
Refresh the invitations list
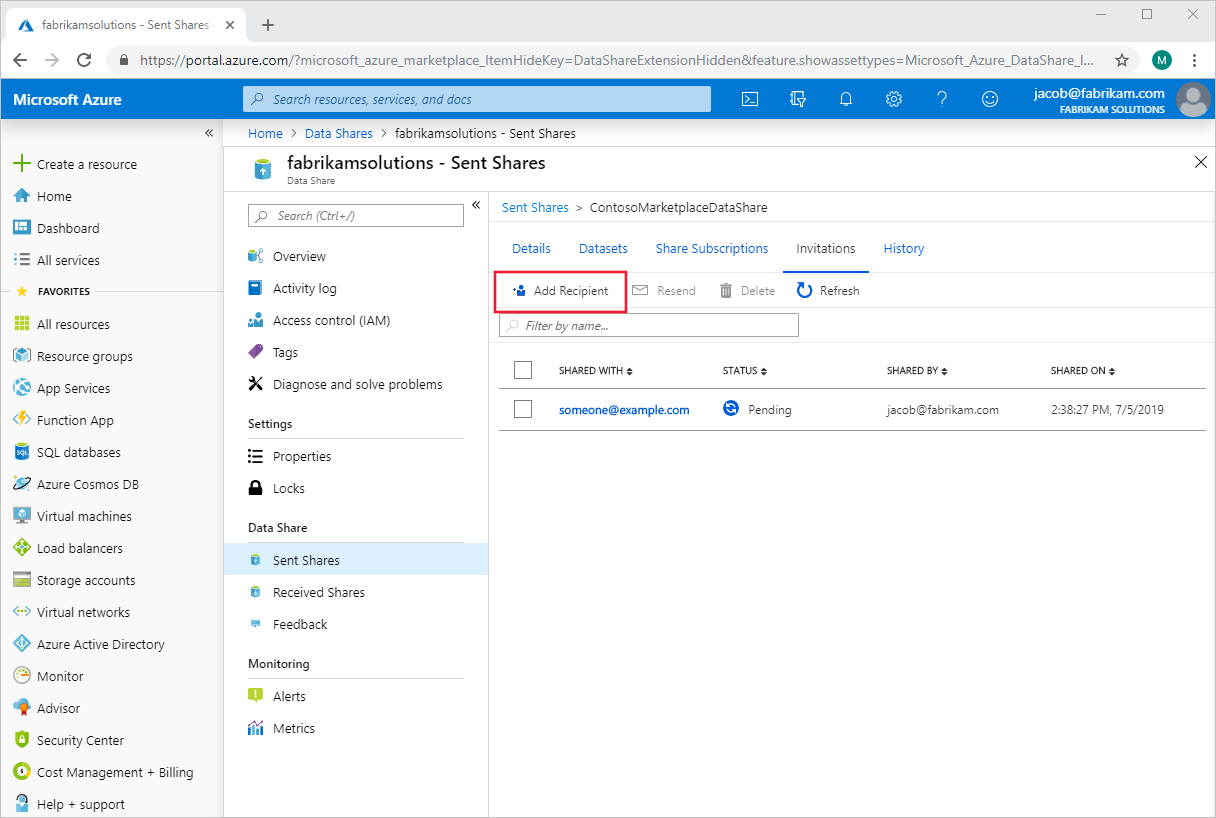click(x=828, y=290)
